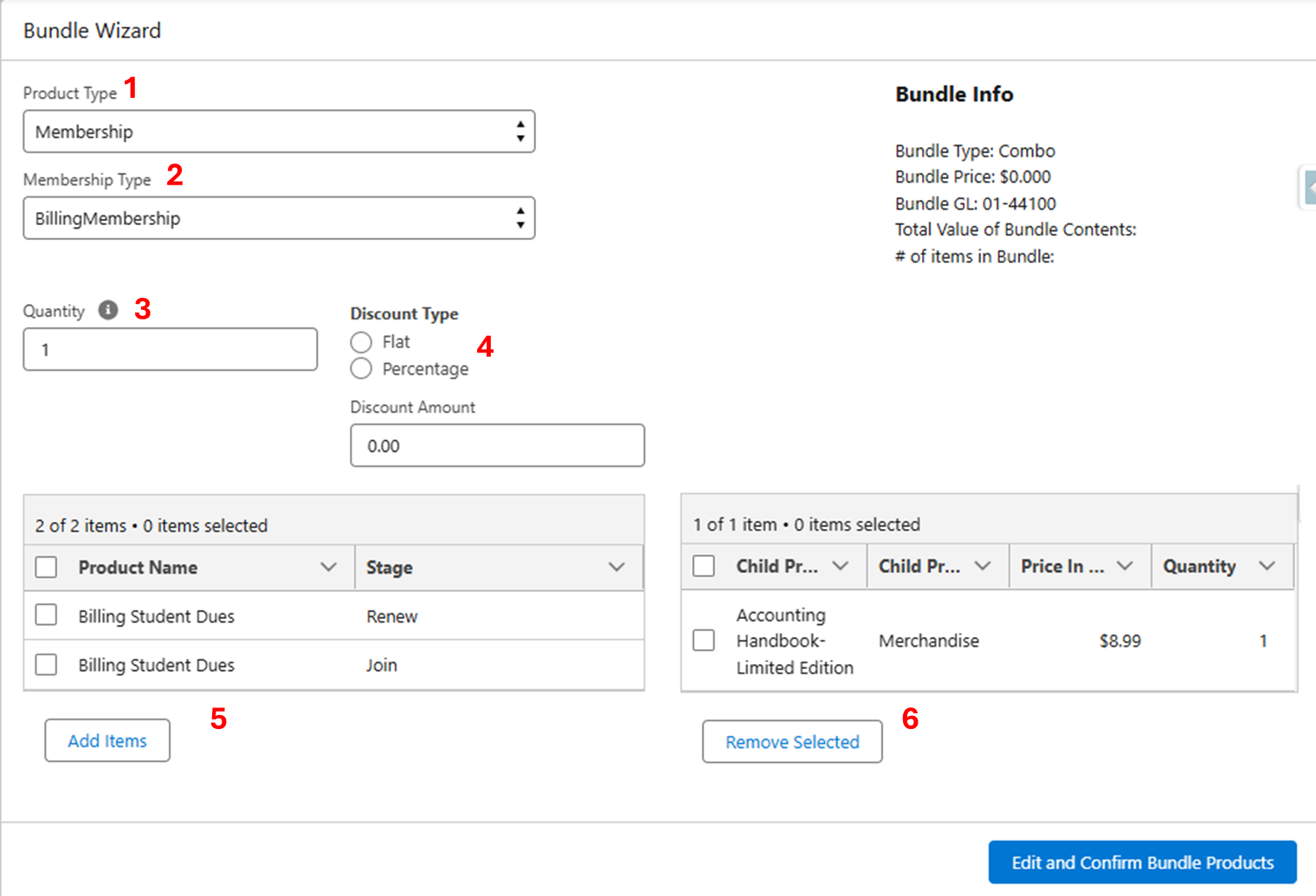Select all products via header checkbox

(x=46, y=567)
